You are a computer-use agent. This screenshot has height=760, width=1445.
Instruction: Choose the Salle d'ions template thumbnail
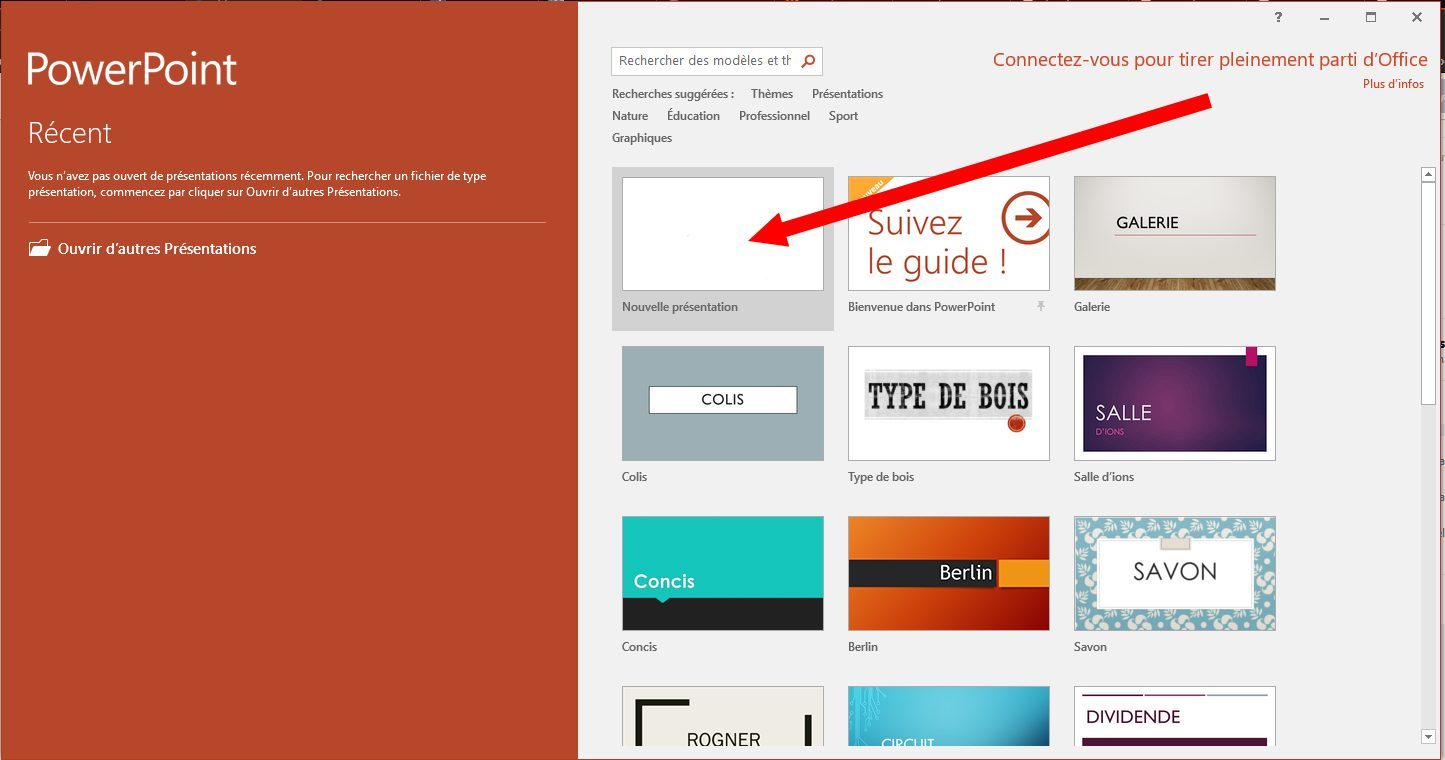[x=1175, y=404]
